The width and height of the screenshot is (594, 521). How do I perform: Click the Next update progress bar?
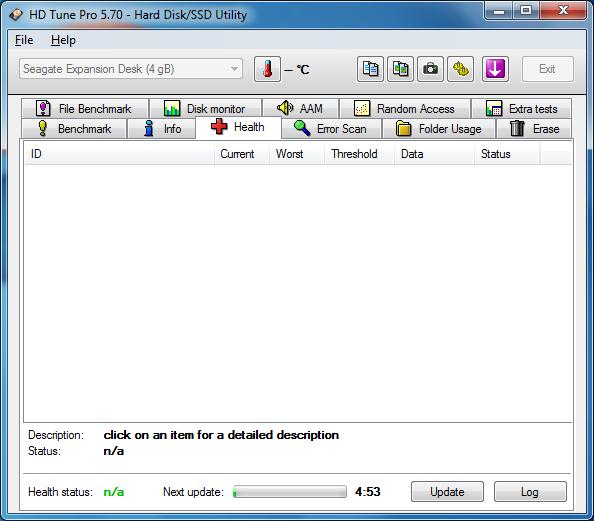pyautogui.click(x=290, y=492)
